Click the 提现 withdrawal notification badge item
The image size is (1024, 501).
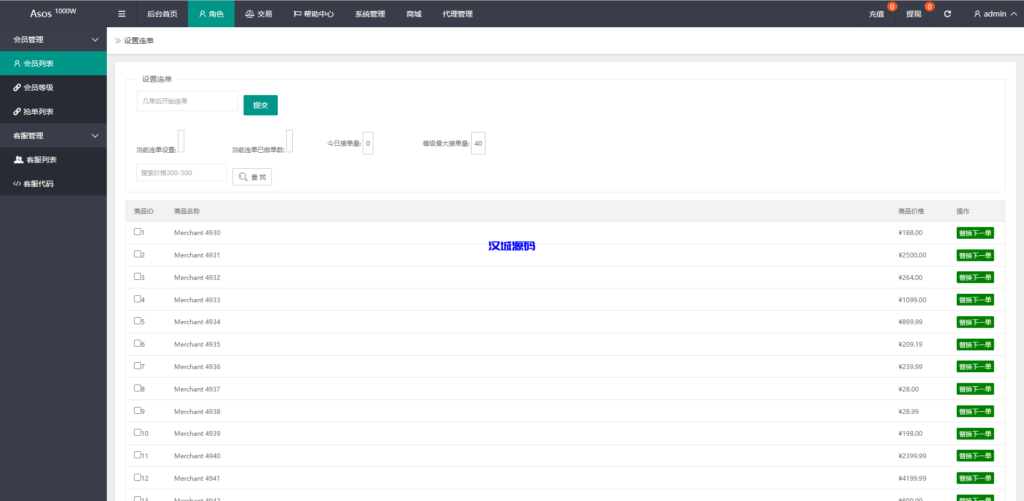(x=915, y=14)
